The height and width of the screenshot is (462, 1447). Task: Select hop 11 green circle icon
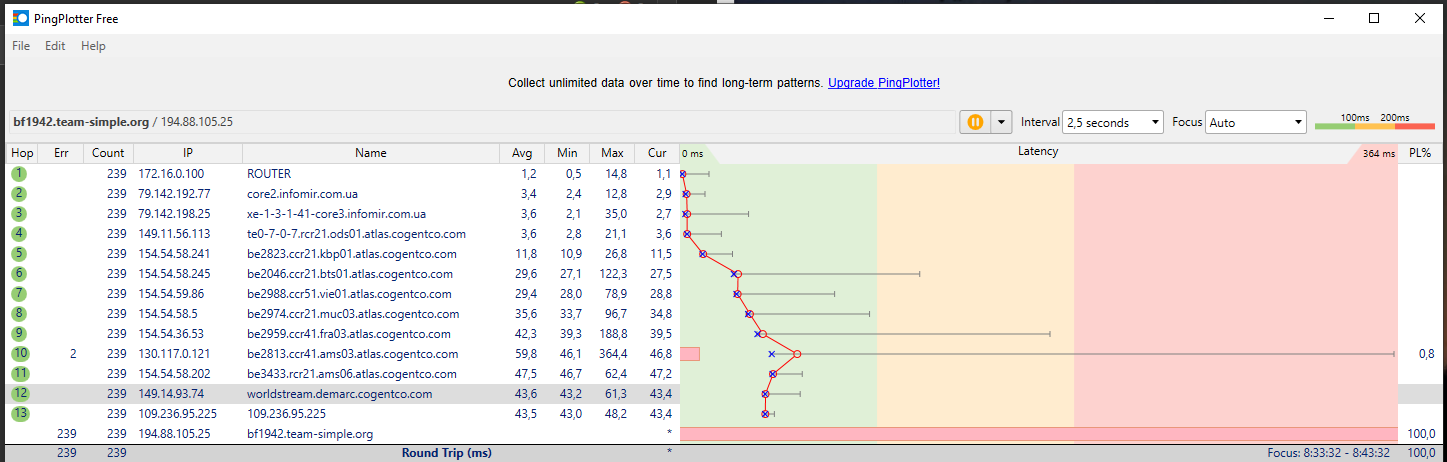(x=20, y=373)
